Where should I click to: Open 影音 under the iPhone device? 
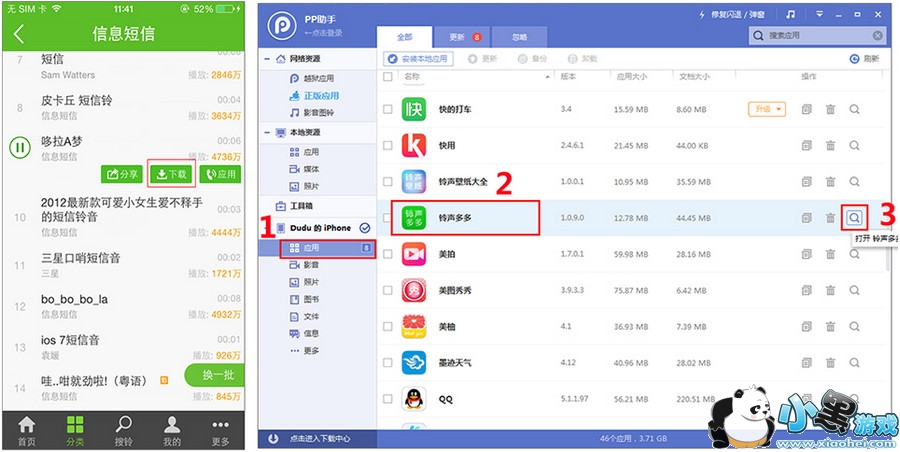(x=305, y=265)
